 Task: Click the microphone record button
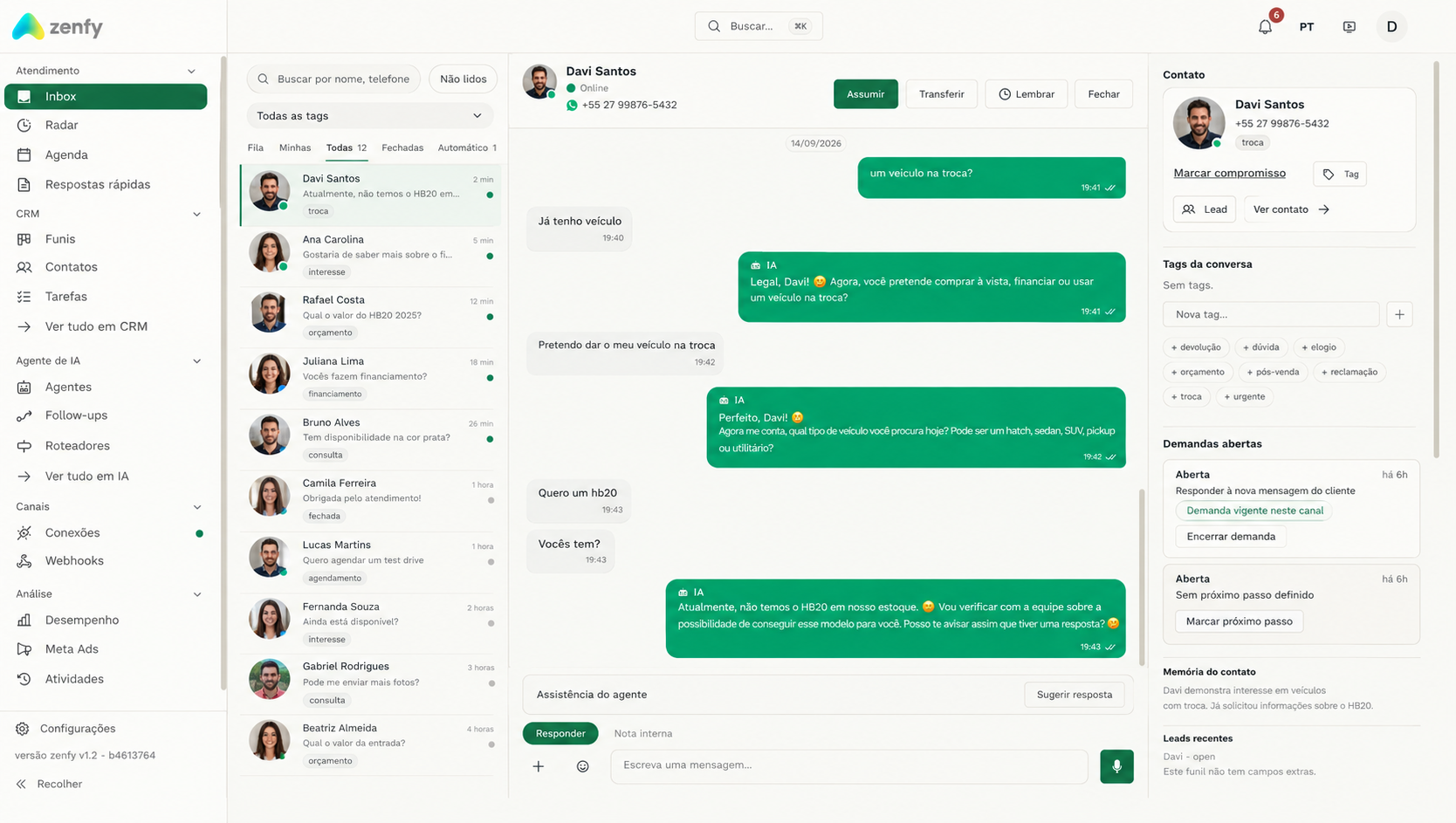[1116, 766]
